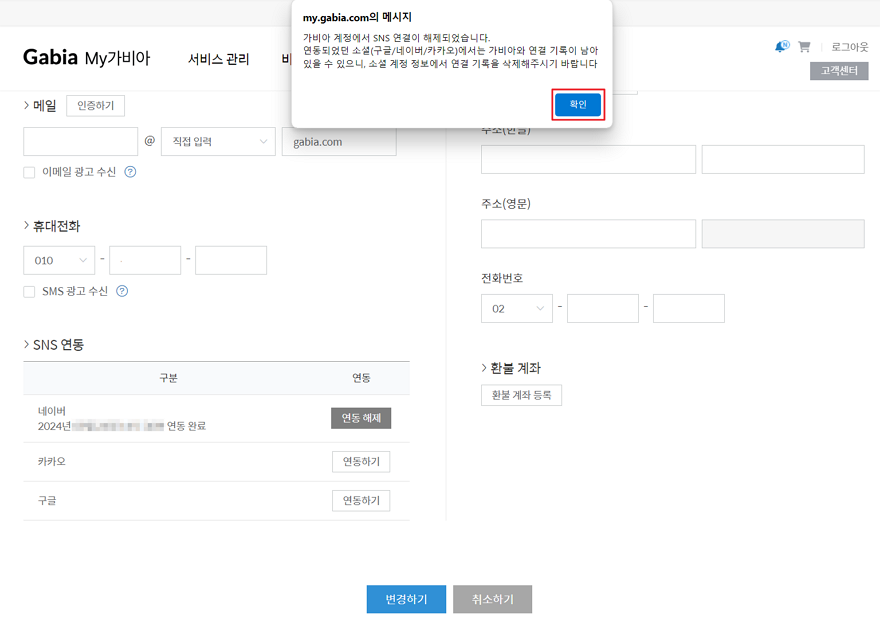Click the 구글 row label
This screenshot has height=630, width=880.
tap(47, 500)
